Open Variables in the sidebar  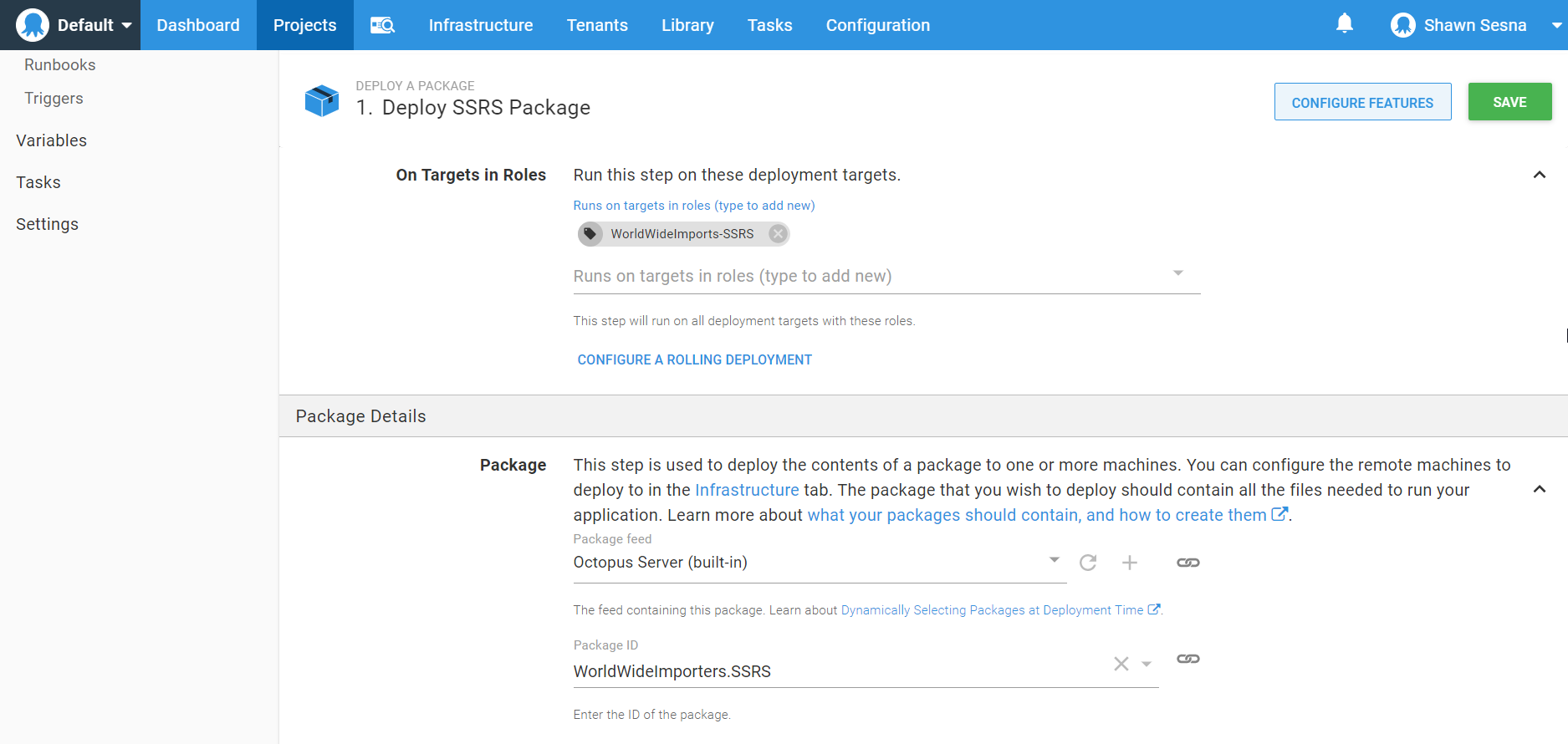tap(51, 140)
